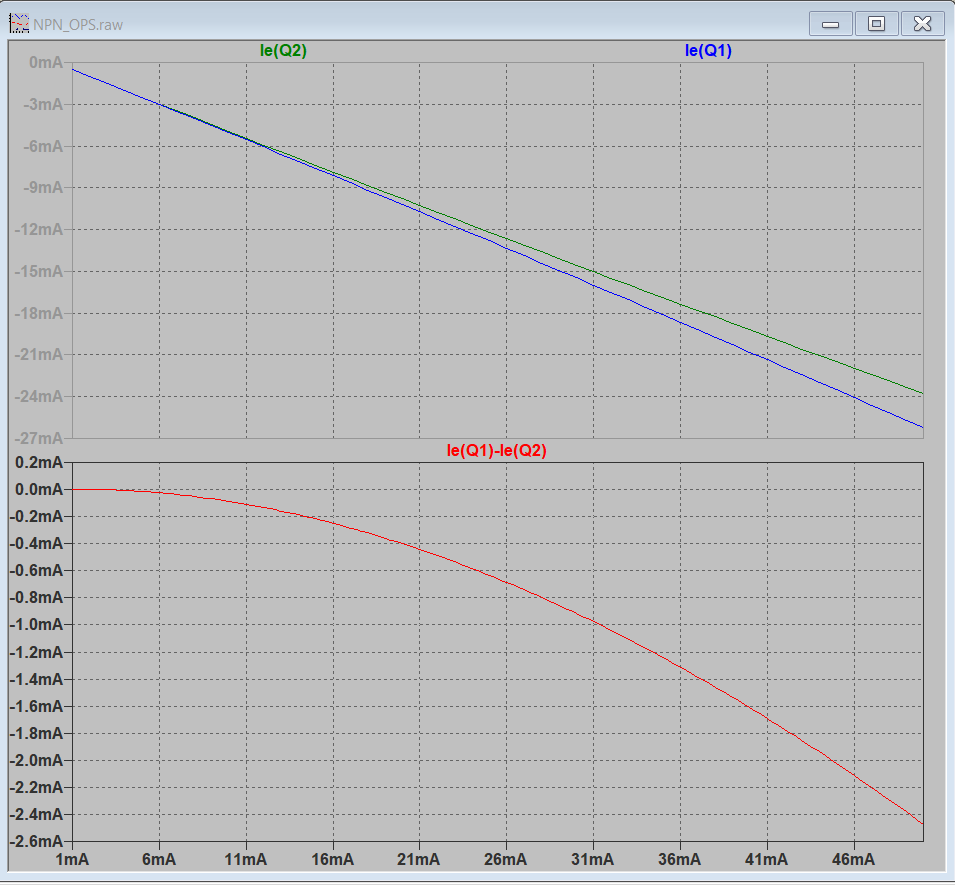955x885 pixels.
Task: Click the -0.8mA lower axis label
Action: pyautogui.click(x=36, y=598)
